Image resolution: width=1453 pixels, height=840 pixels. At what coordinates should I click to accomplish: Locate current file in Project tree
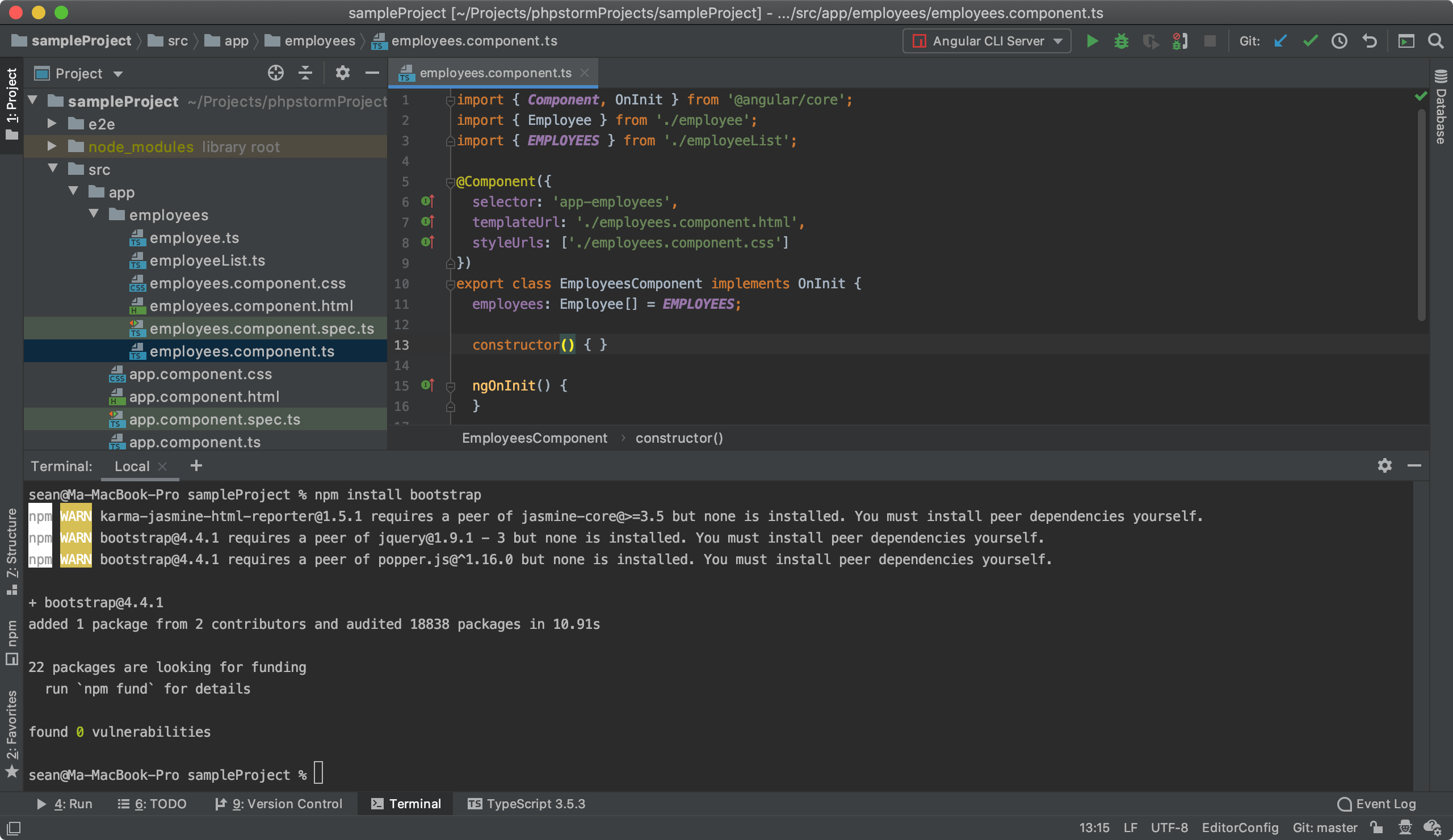click(276, 73)
